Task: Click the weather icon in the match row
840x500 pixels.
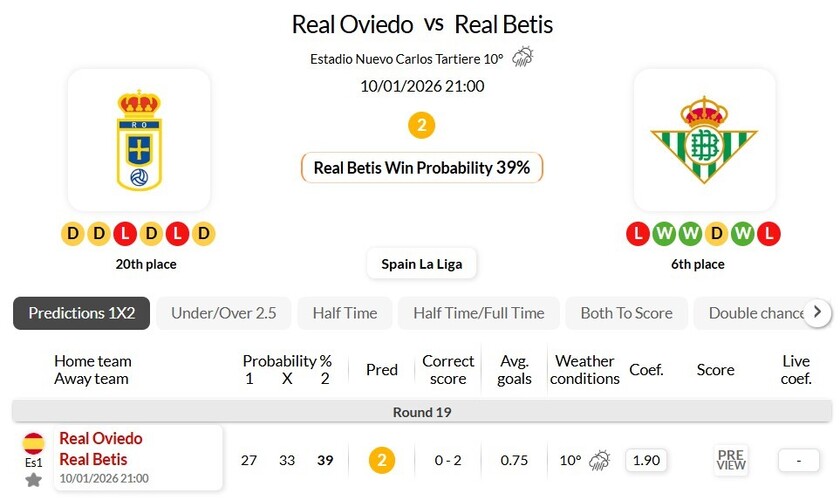Action: [x=600, y=460]
